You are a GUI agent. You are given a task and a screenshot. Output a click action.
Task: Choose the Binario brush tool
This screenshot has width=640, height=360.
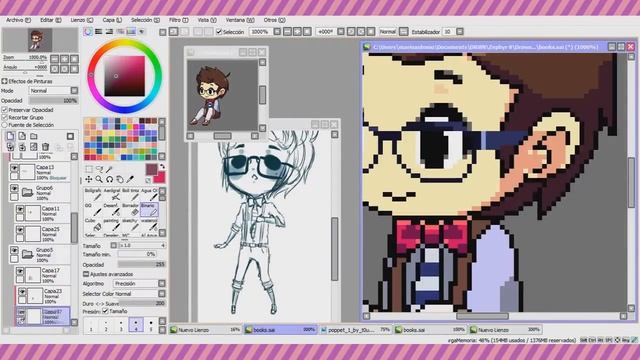[149, 210]
